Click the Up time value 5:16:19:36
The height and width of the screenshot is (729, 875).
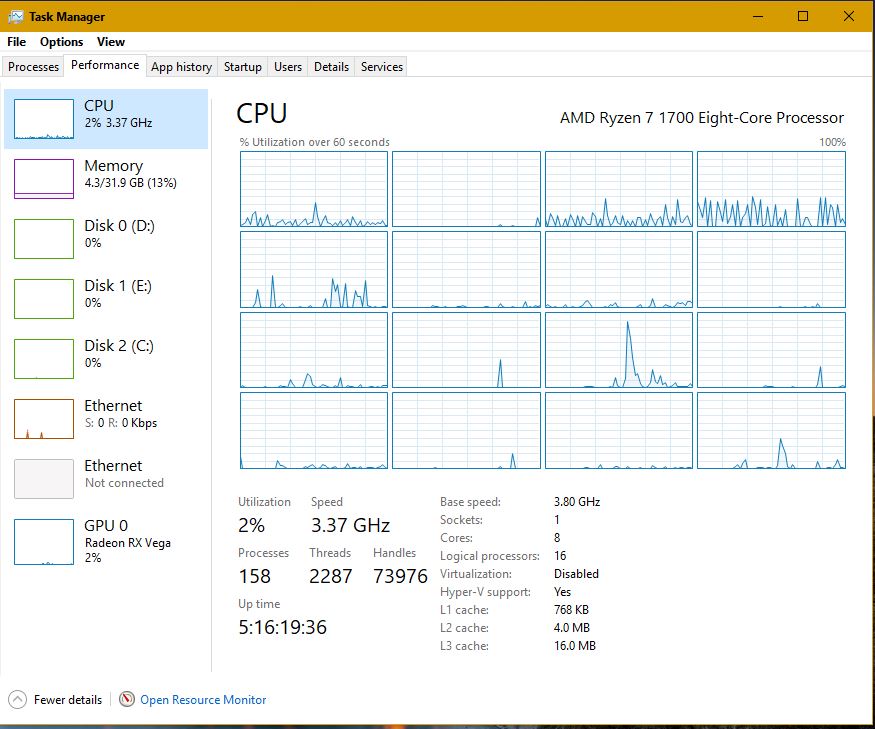click(282, 627)
